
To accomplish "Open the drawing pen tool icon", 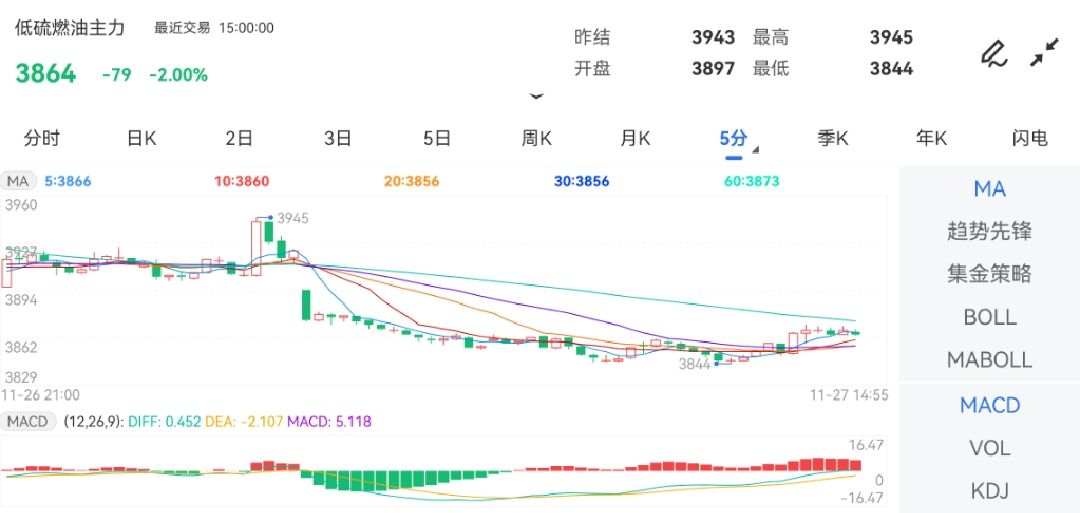I will click(994, 54).
